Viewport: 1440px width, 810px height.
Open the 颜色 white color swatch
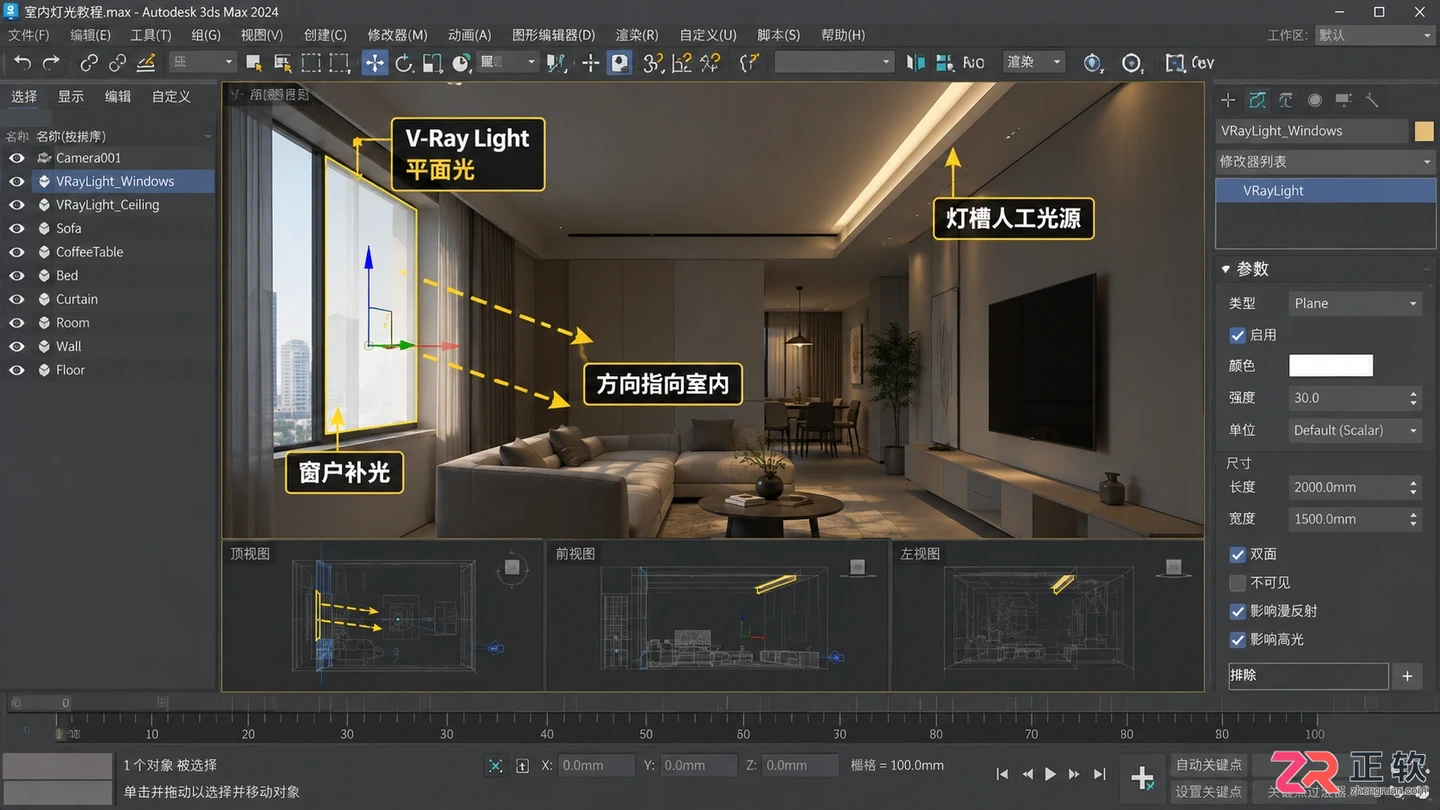(x=1330, y=366)
